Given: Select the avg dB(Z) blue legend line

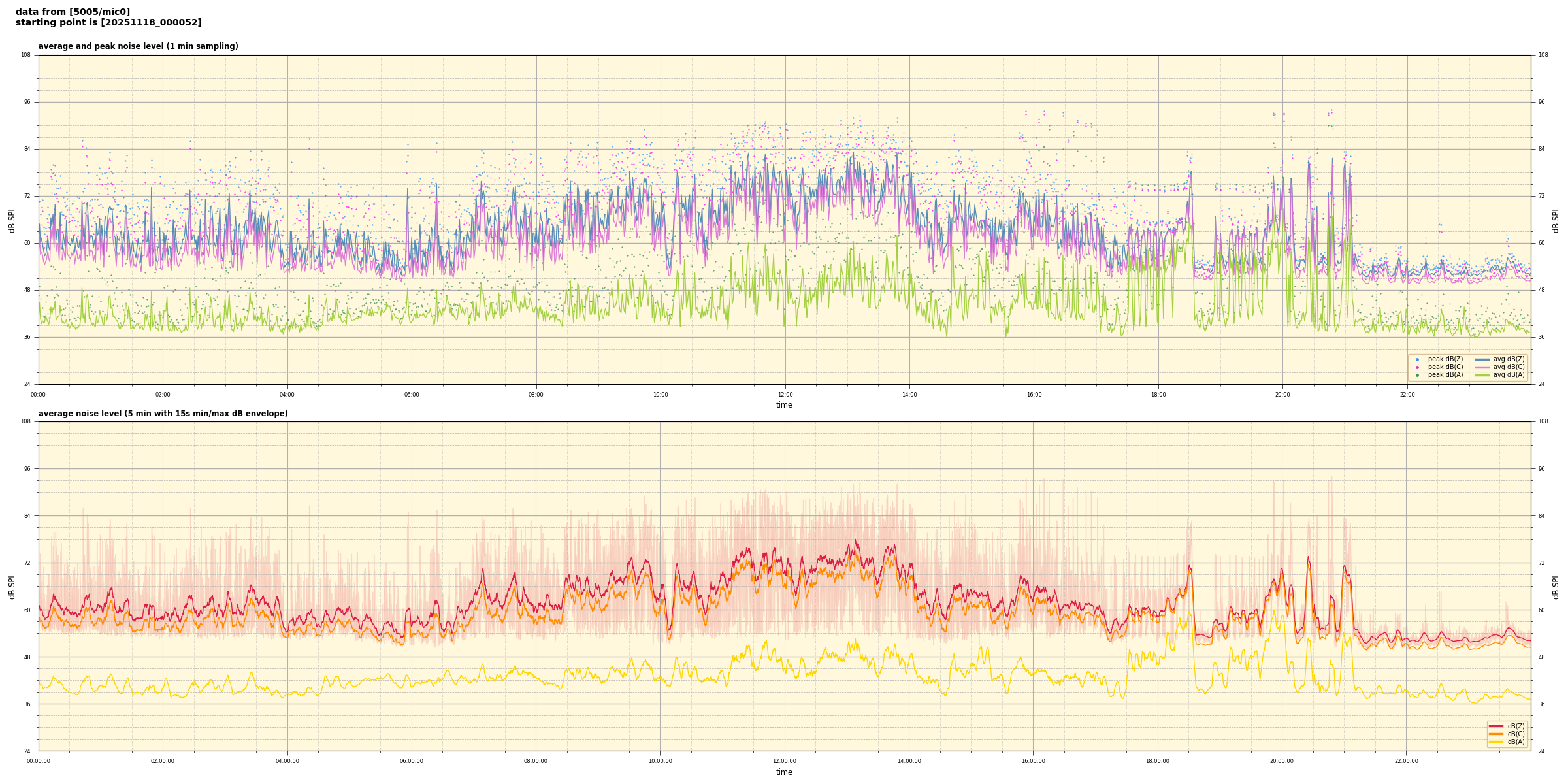Looking at the screenshot, I should [1482, 359].
